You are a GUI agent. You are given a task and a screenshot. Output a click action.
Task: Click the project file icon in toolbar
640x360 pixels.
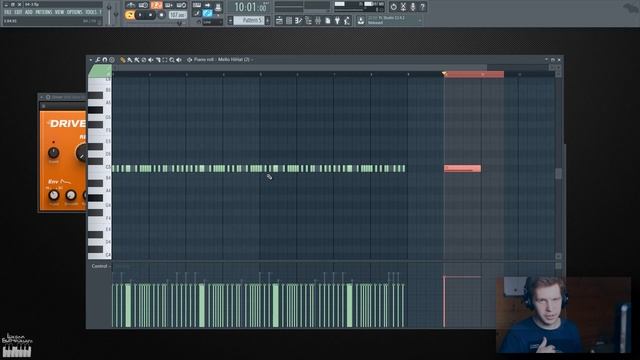click(327, 20)
